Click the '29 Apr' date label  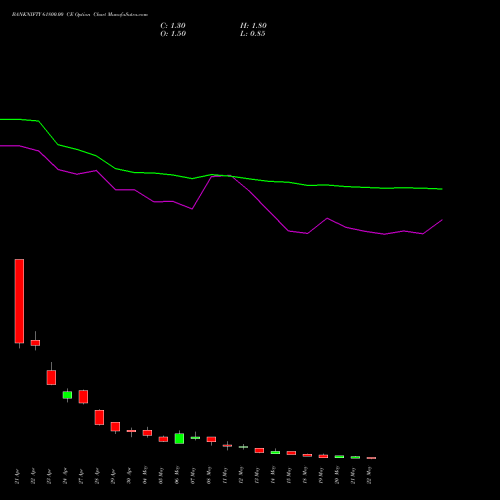(113, 477)
